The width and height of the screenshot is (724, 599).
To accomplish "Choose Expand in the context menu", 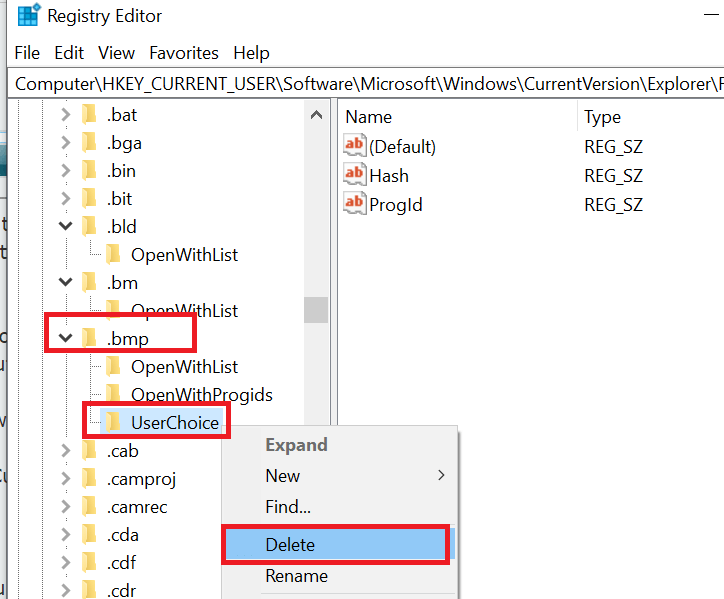I will (296, 445).
